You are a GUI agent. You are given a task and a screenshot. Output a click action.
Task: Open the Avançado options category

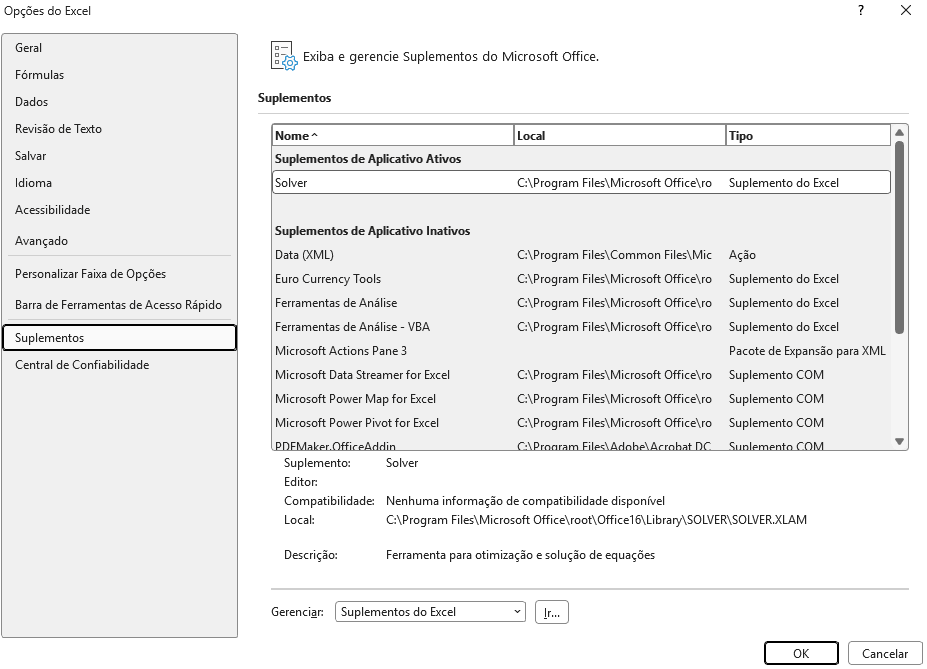tap(119, 241)
